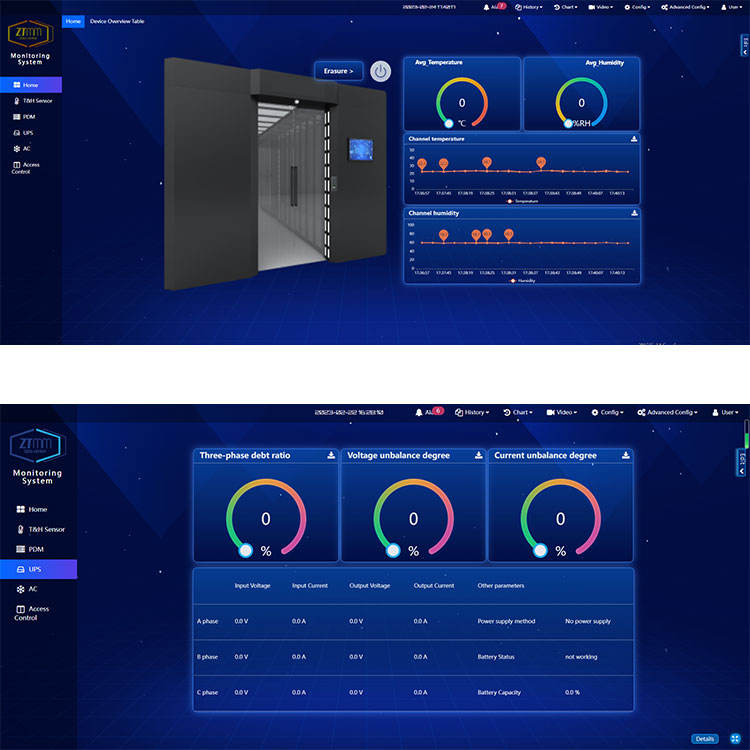Click the wall touchscreen on the 3D cabinet
Image resolution: width=750 pixels, height=750 pixels.
[358, 149]
